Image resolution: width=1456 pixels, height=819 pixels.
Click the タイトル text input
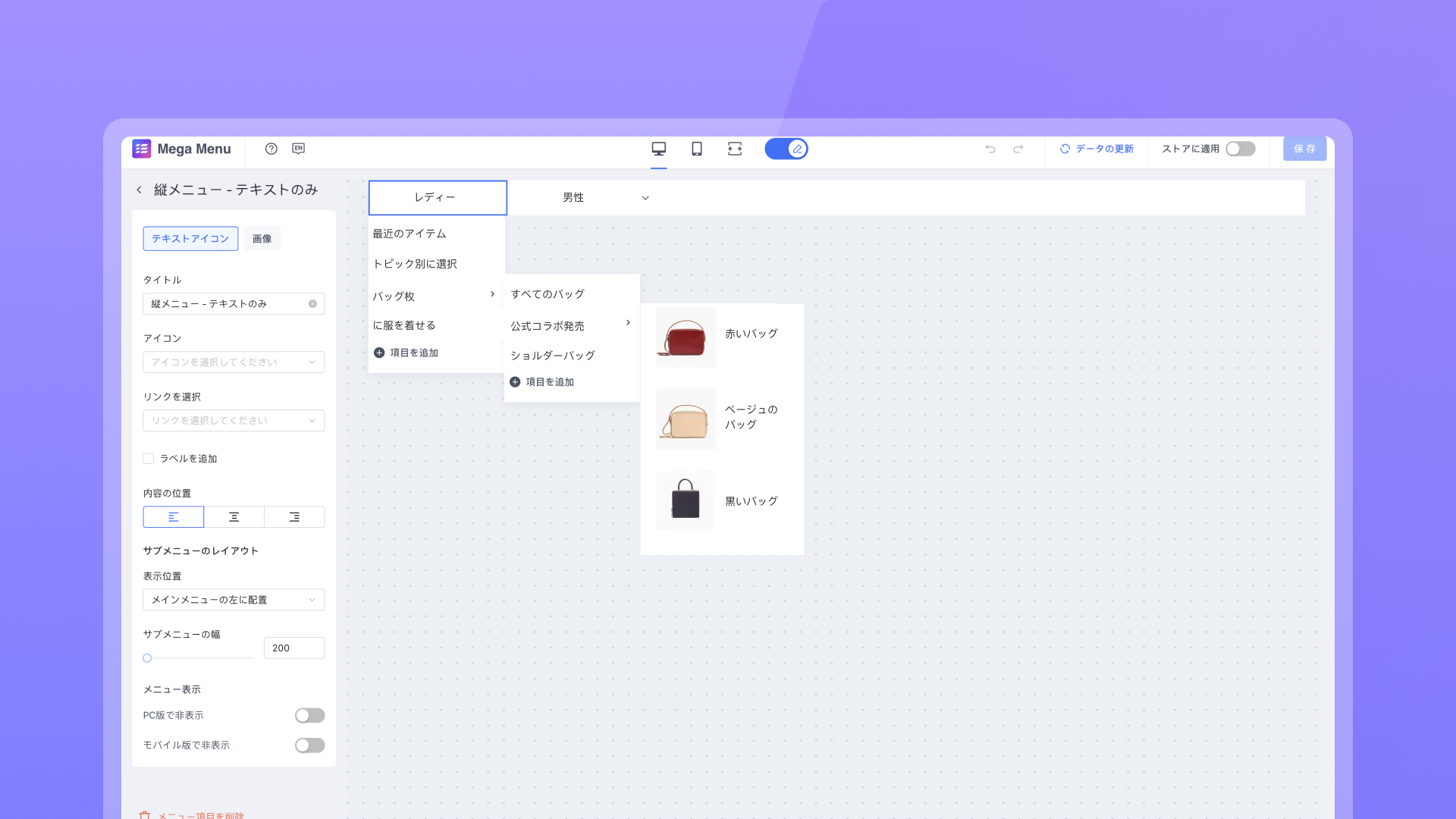coord(234,304)
